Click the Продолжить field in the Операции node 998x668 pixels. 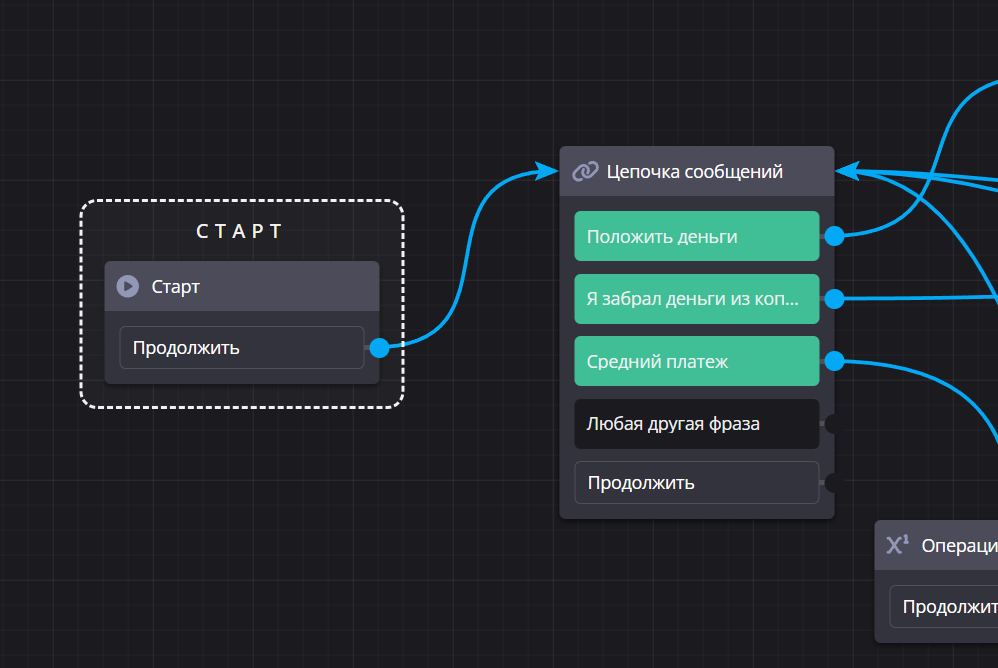pyautogui.click(x=945, y=607)
